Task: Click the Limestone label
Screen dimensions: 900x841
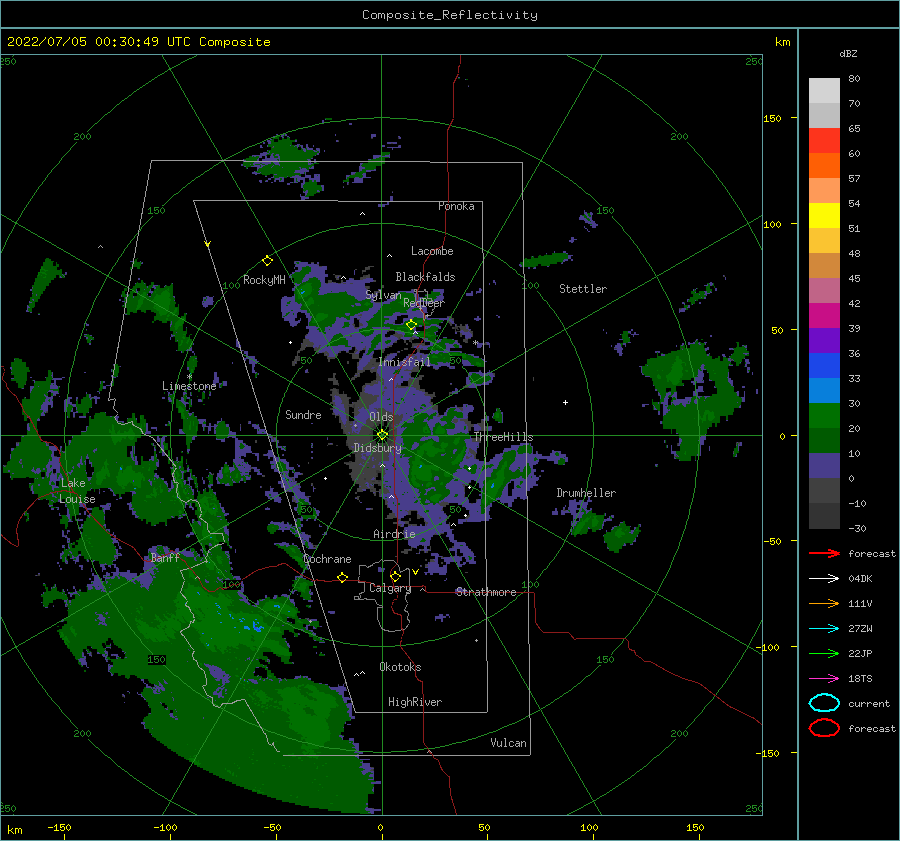Action: [189, 386]
